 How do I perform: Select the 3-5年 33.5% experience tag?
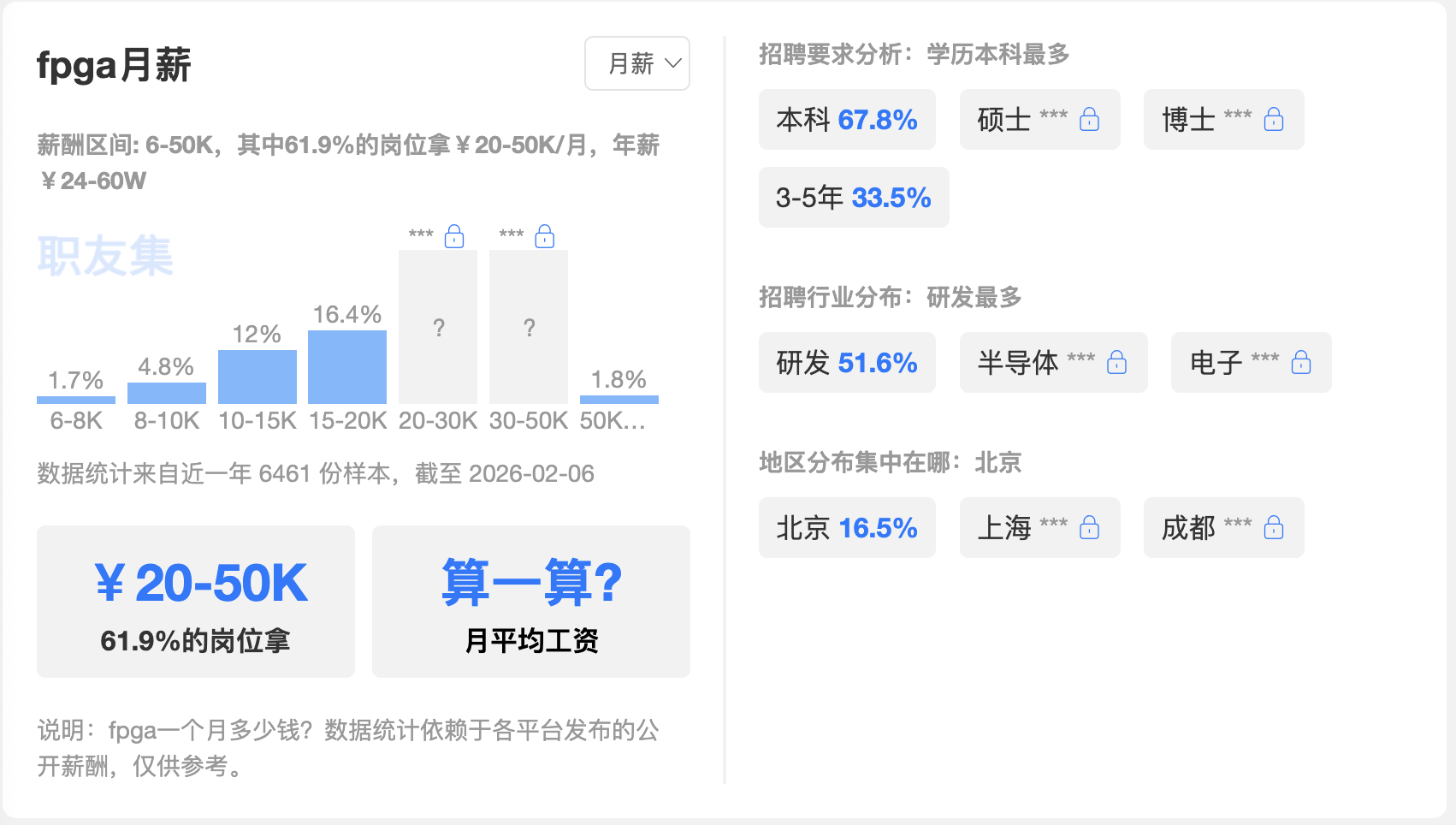[x=854, y=198]
